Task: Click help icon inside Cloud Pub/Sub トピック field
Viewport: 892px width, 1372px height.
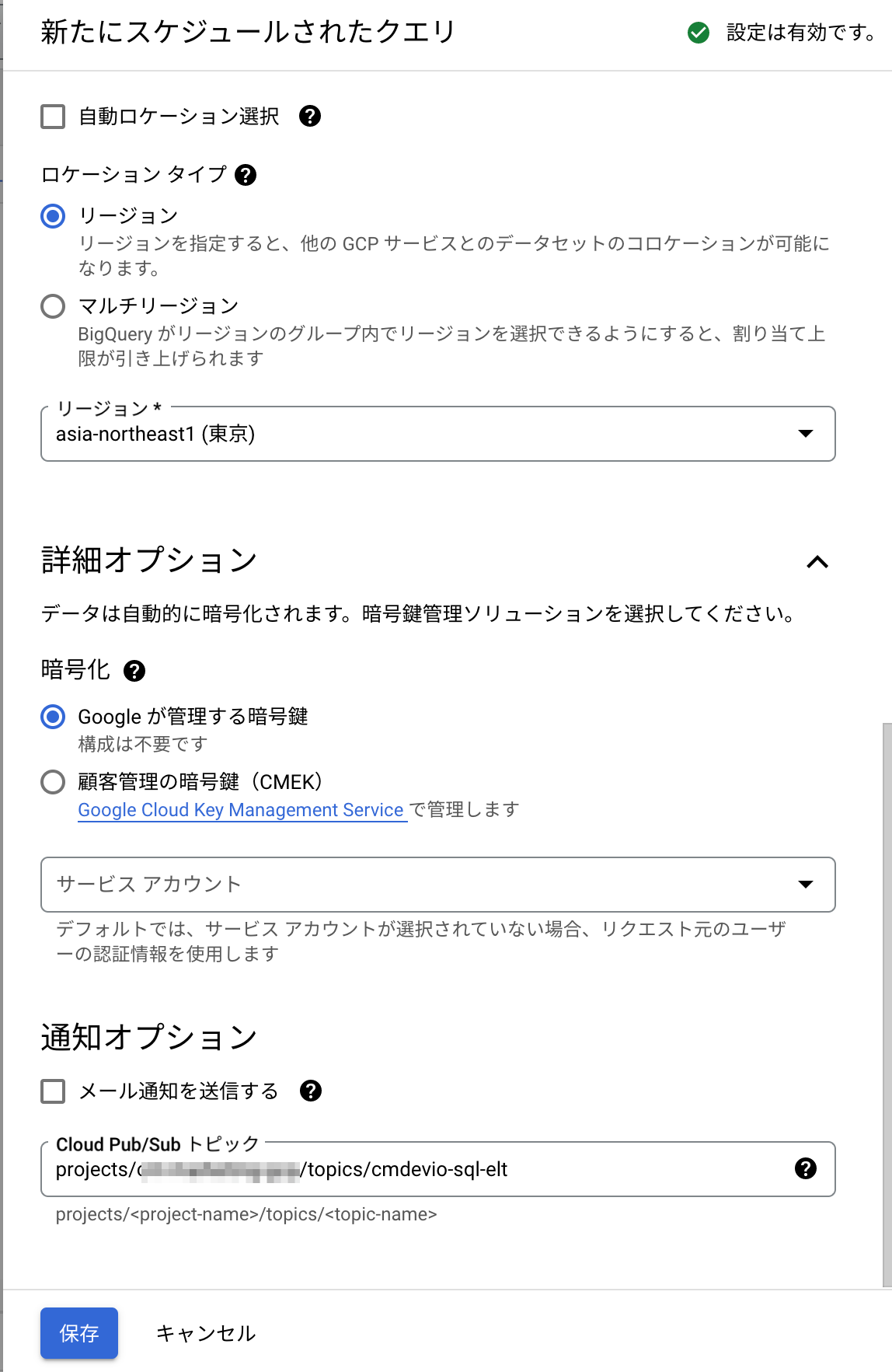Action: pos(806,1168)
